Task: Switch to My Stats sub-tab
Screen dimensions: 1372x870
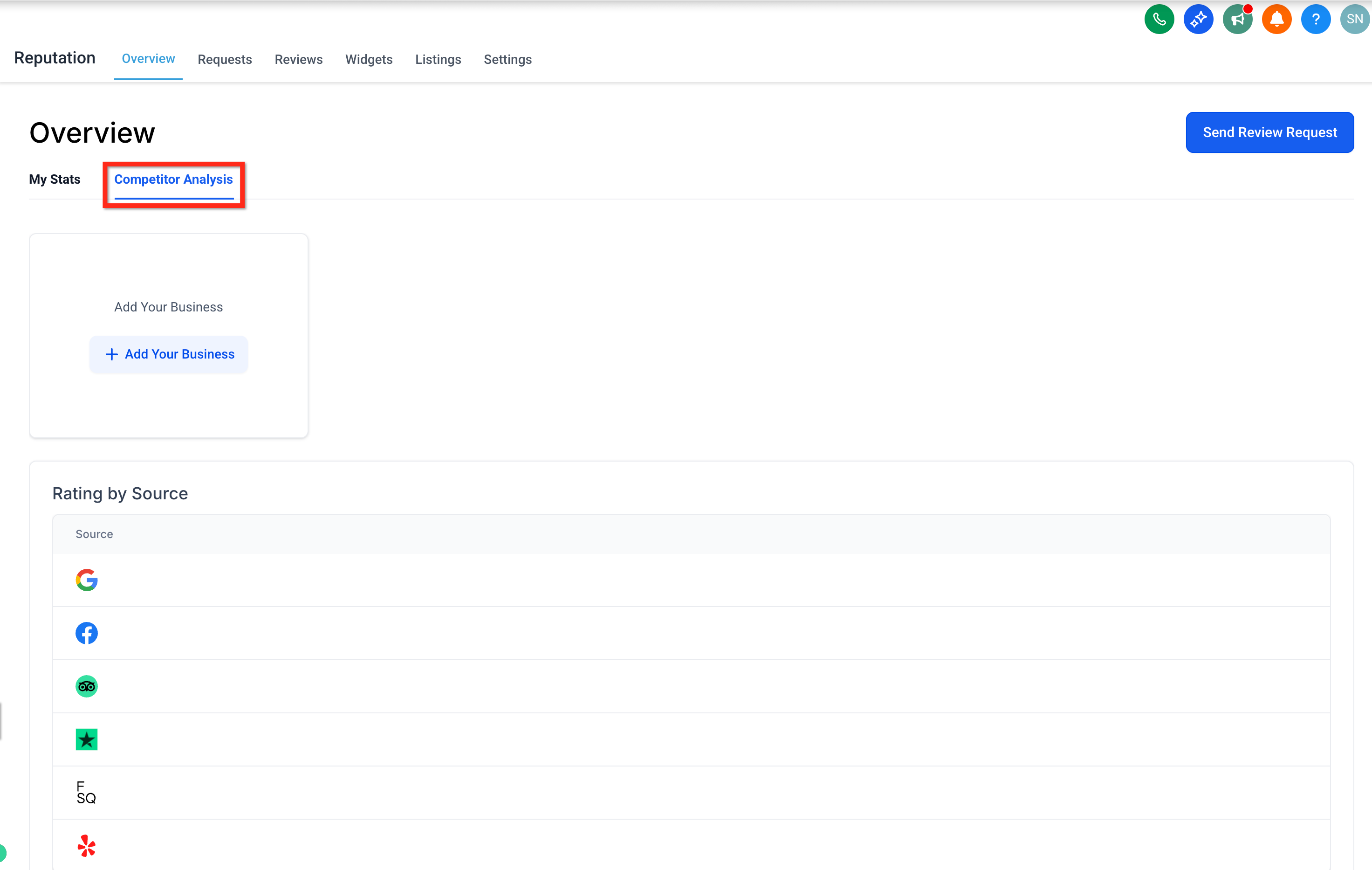Action: [x=55, y=179]
